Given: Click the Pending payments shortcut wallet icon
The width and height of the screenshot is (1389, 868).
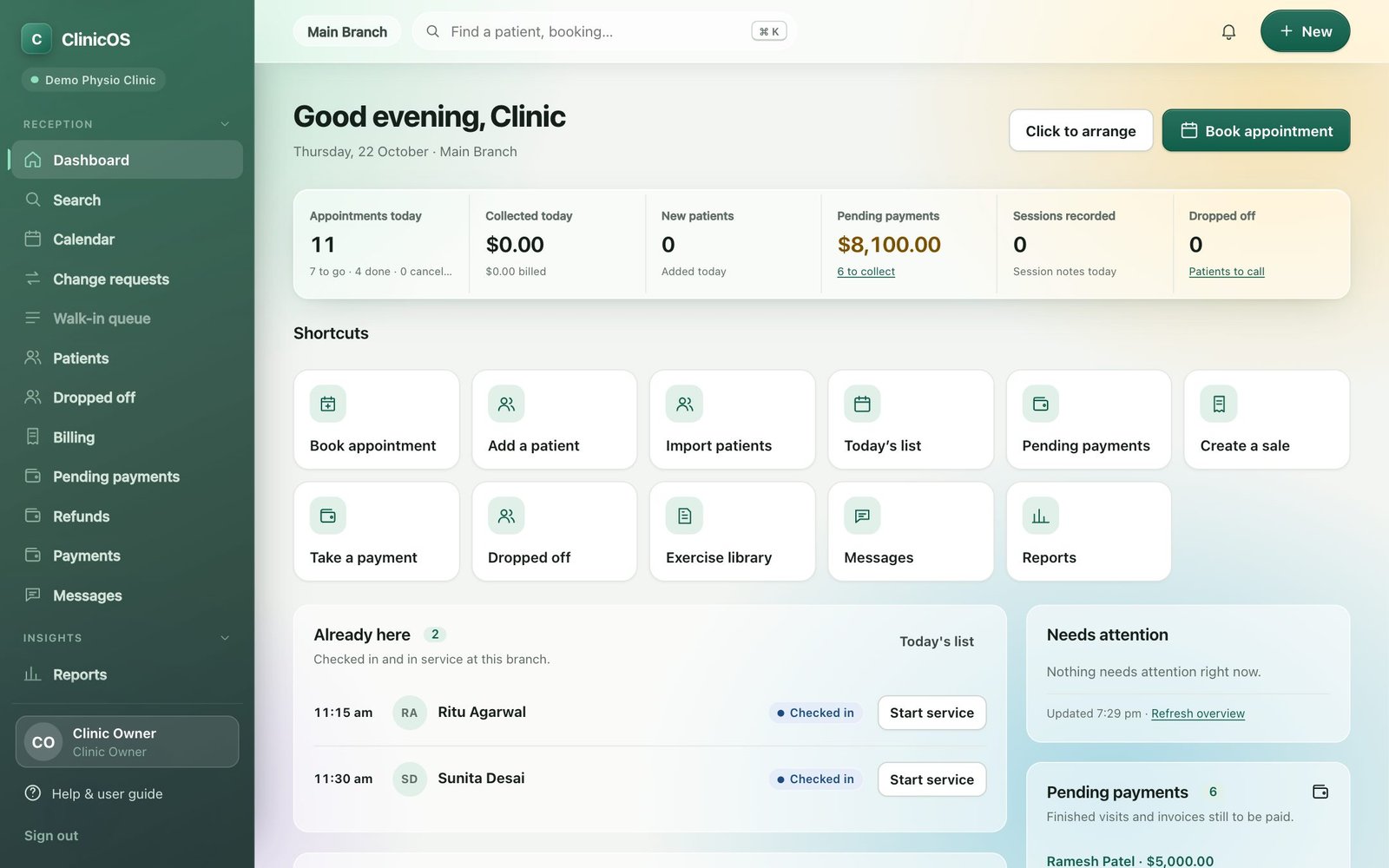Looking at the screenshot, I should pyautogui.click(x=1040, y=404).
